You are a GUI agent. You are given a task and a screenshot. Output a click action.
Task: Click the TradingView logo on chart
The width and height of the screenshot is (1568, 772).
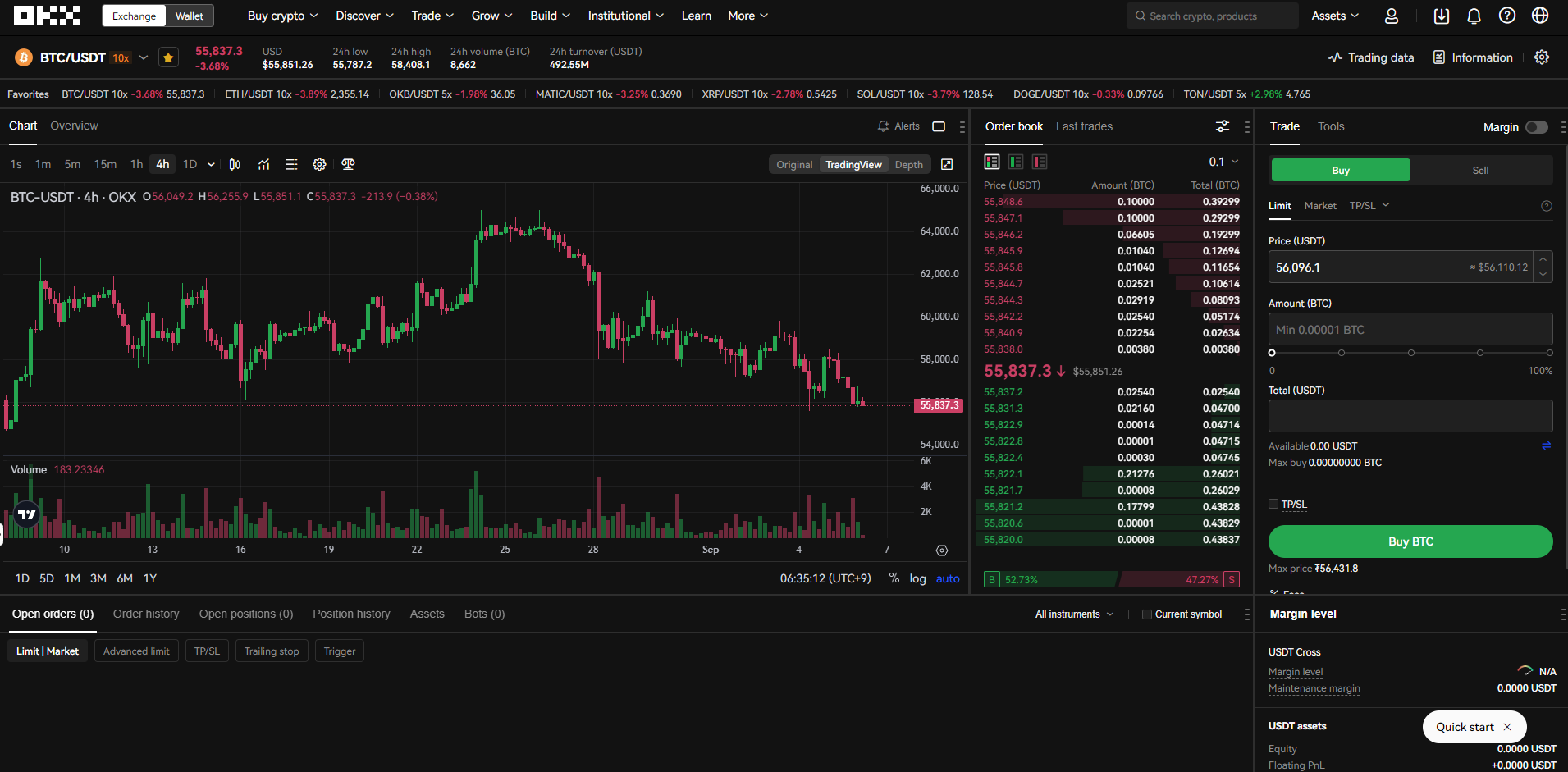pos(27,514)
